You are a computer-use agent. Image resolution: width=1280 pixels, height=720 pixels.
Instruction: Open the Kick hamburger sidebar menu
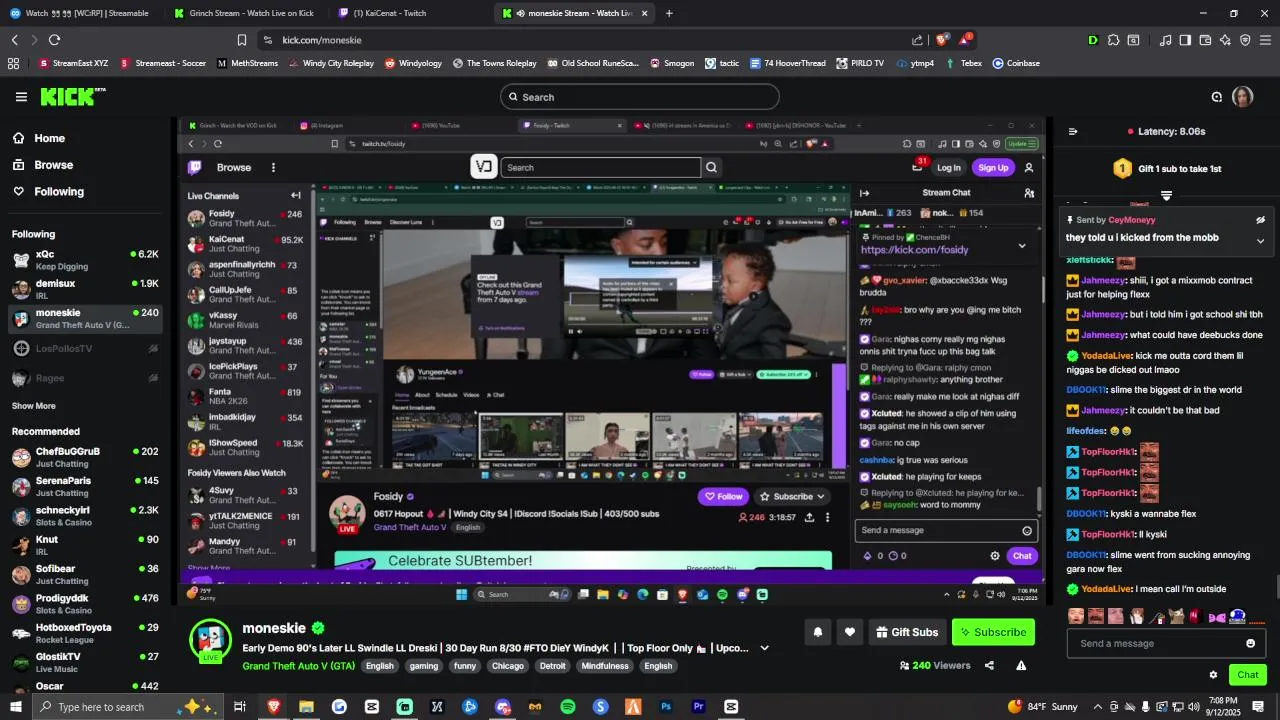coord(21,97)
